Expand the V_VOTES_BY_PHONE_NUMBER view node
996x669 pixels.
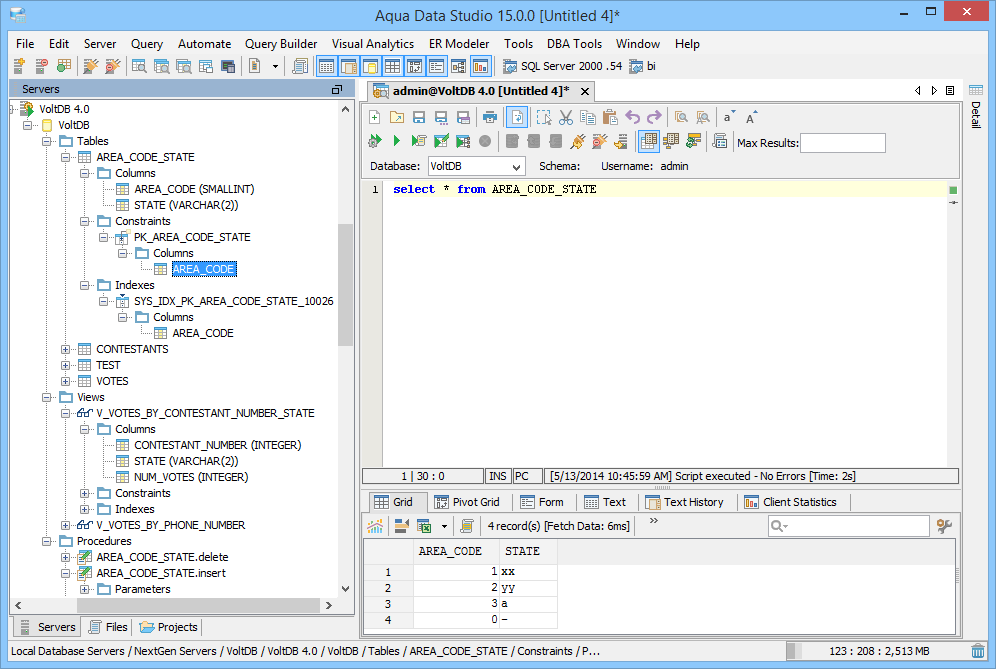point(65,525)
